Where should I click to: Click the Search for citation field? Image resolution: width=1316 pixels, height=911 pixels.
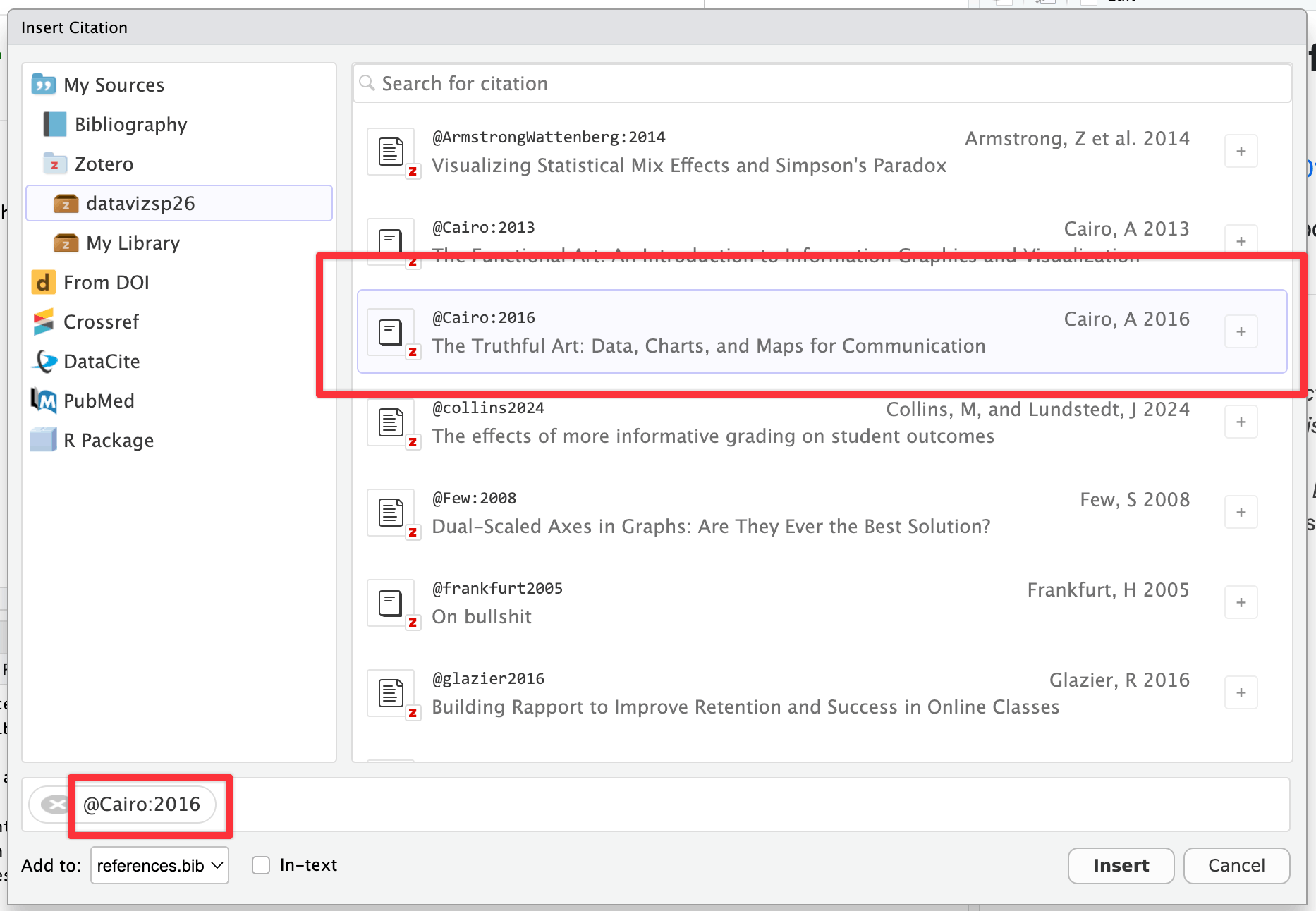click(x=822, y=84)
